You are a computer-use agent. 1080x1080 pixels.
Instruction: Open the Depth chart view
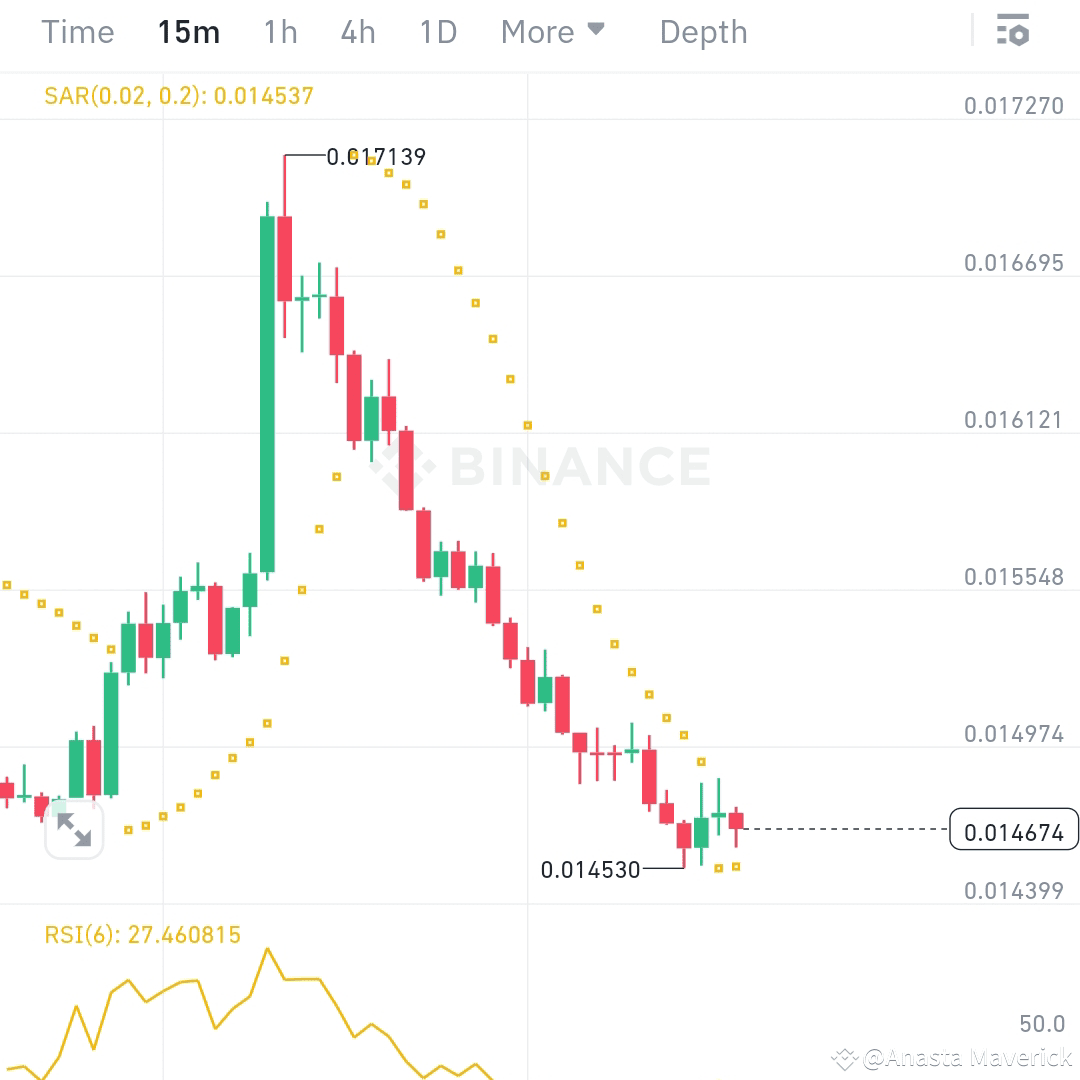point(703,32)
